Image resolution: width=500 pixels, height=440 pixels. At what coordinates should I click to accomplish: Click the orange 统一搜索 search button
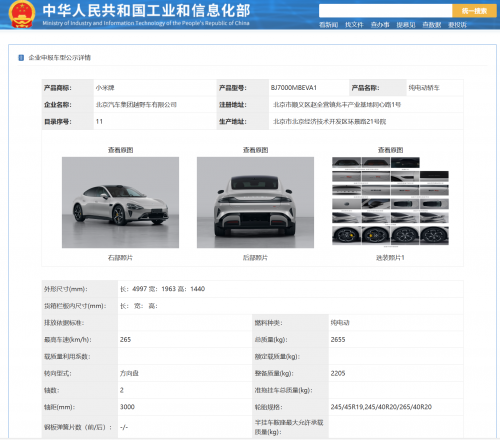[x=474, y=11]
